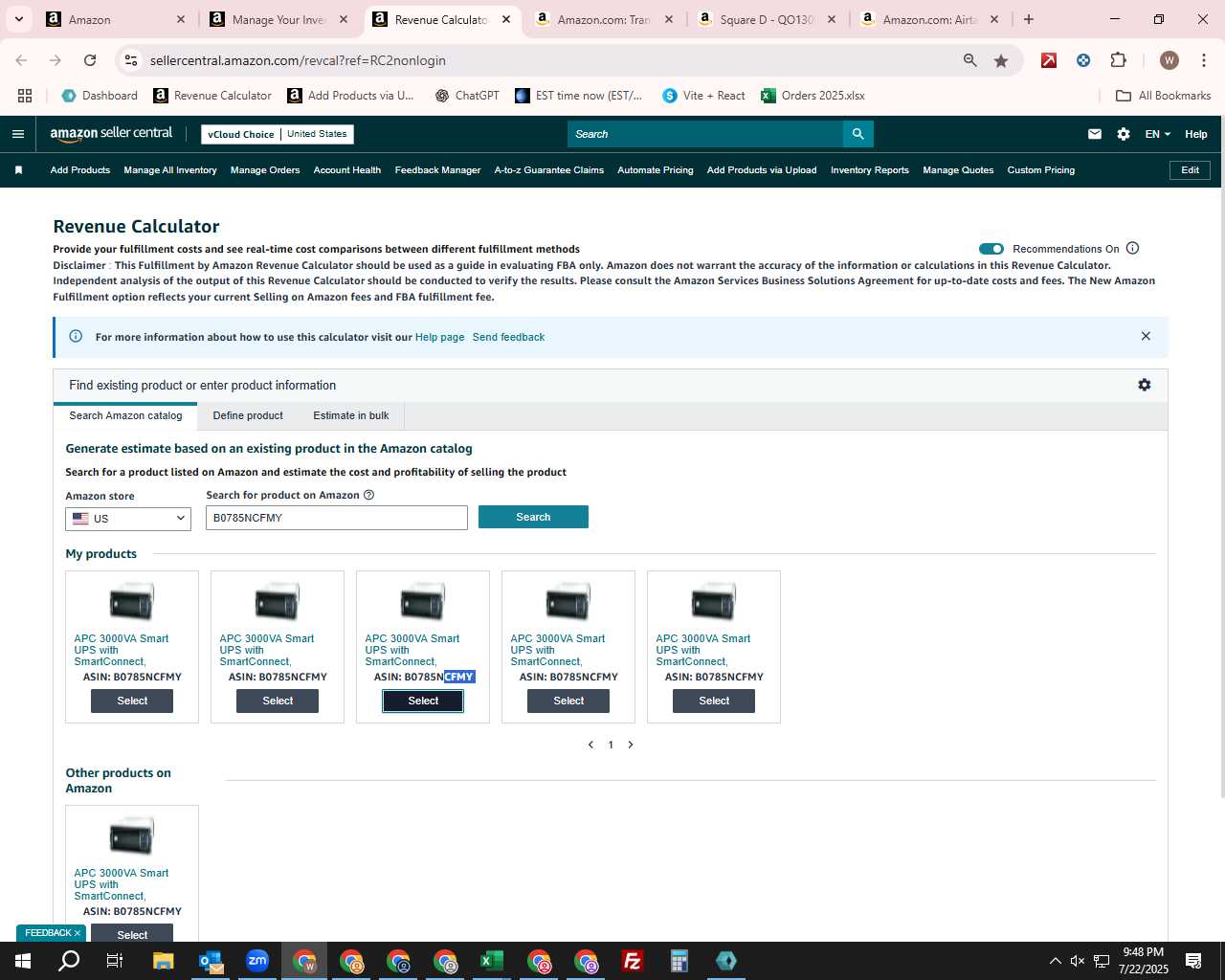Open the Chrome apps grid icon
Screen dimensions: 1225x980
pos(25,96)
